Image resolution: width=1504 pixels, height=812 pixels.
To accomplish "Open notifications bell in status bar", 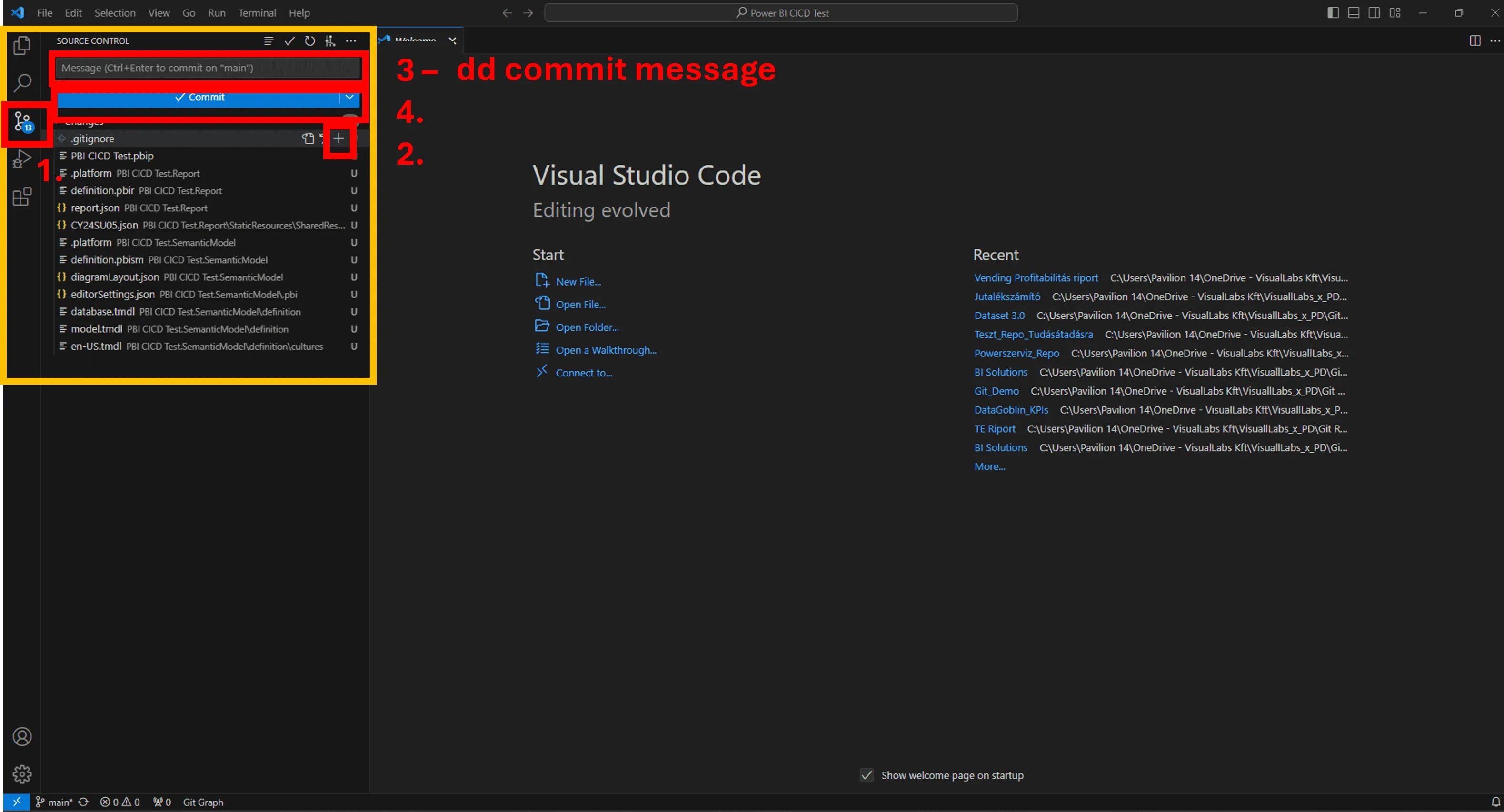I will [1496, 802].
